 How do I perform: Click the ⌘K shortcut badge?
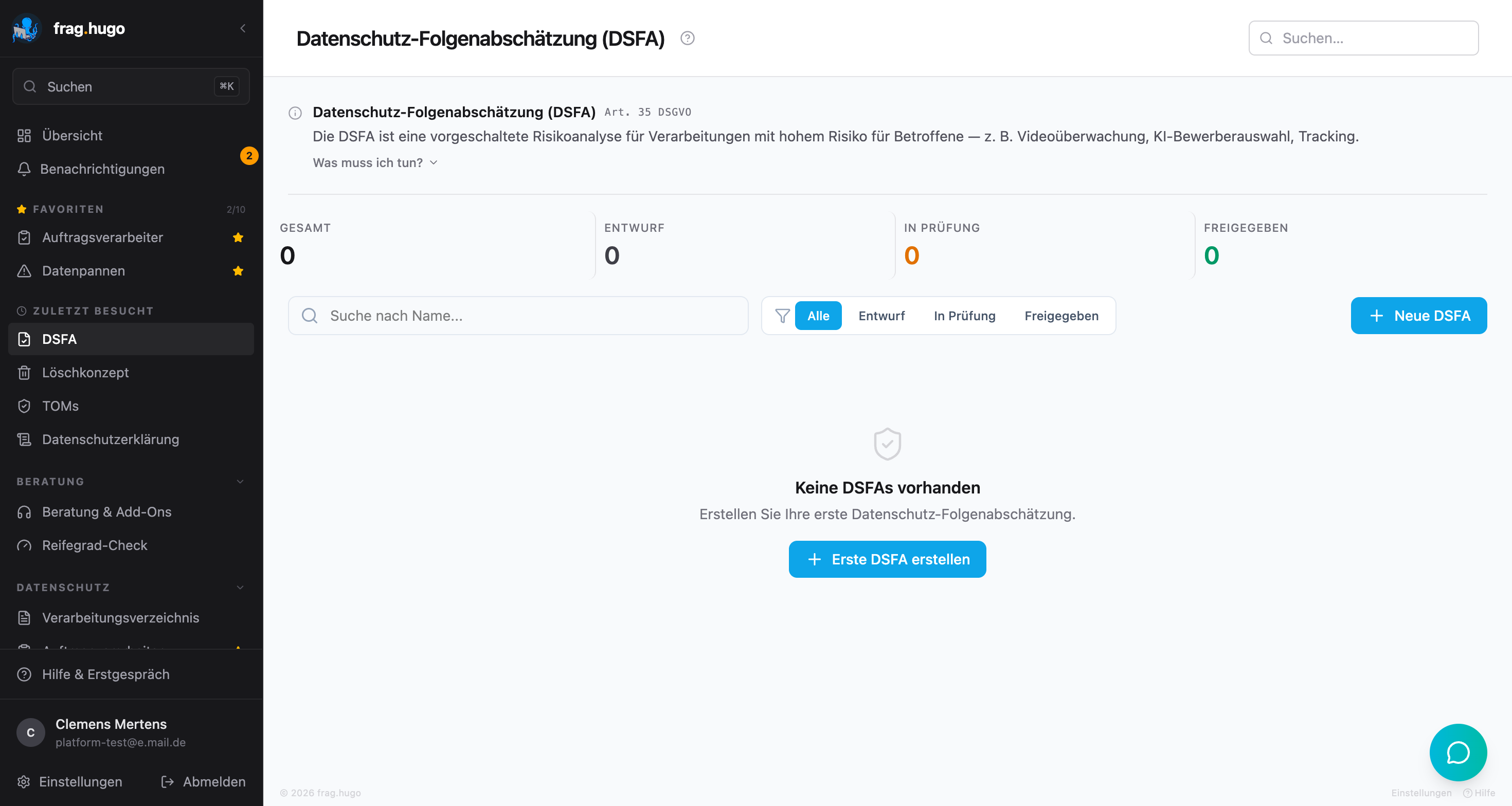pos(226,86)
